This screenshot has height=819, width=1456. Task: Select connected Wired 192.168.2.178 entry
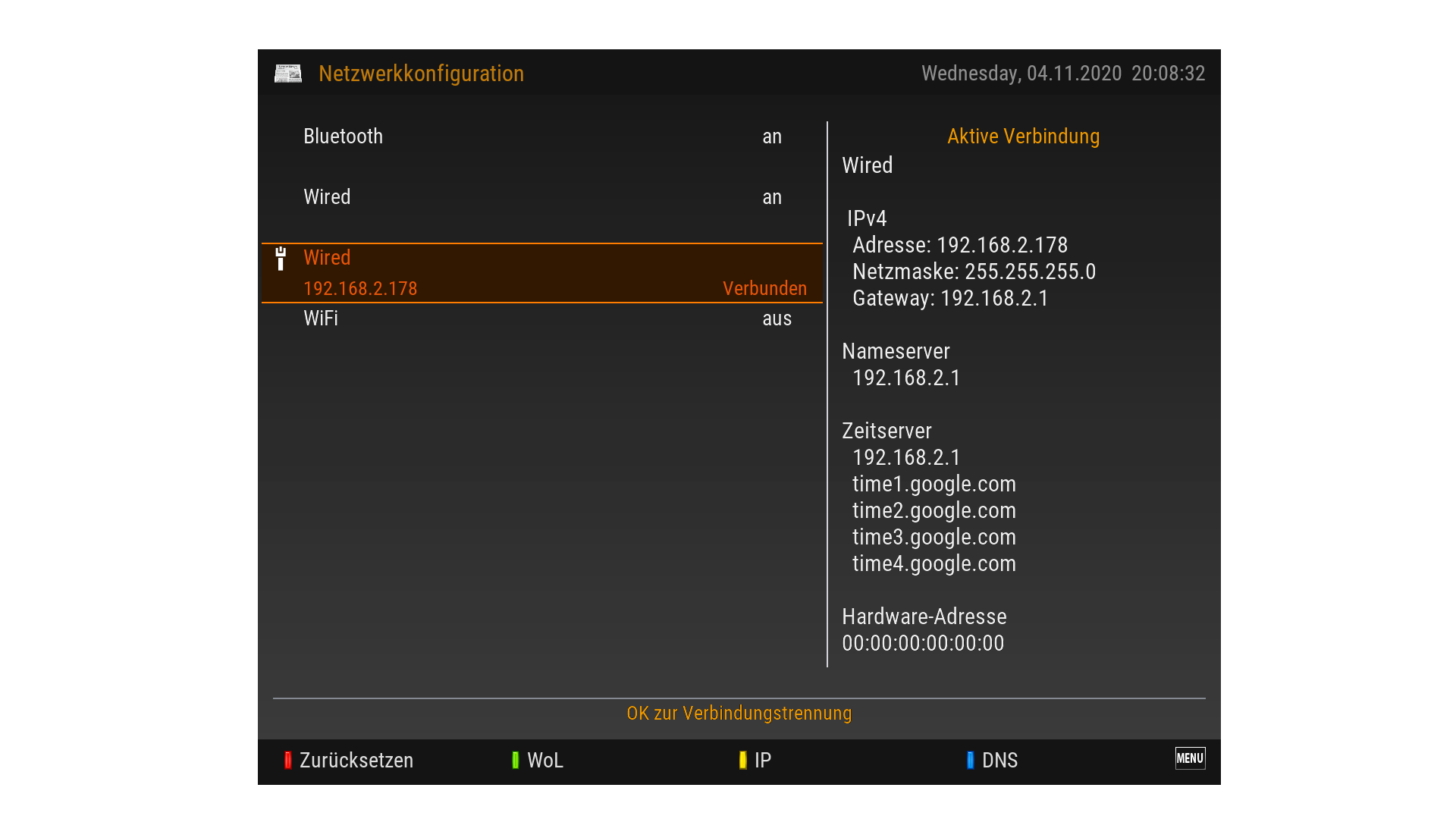(541, 273)
